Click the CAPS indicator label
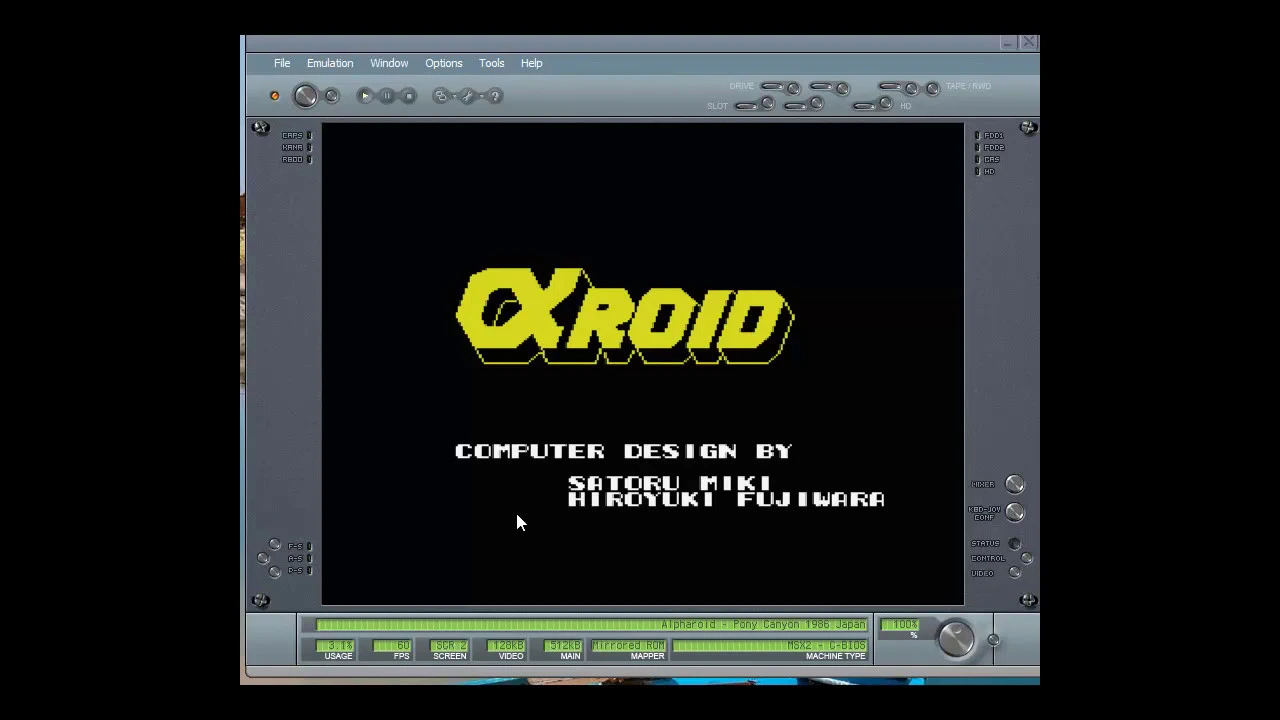Image resolution: width=1280 pixels, height=720 pixels. 292,135
